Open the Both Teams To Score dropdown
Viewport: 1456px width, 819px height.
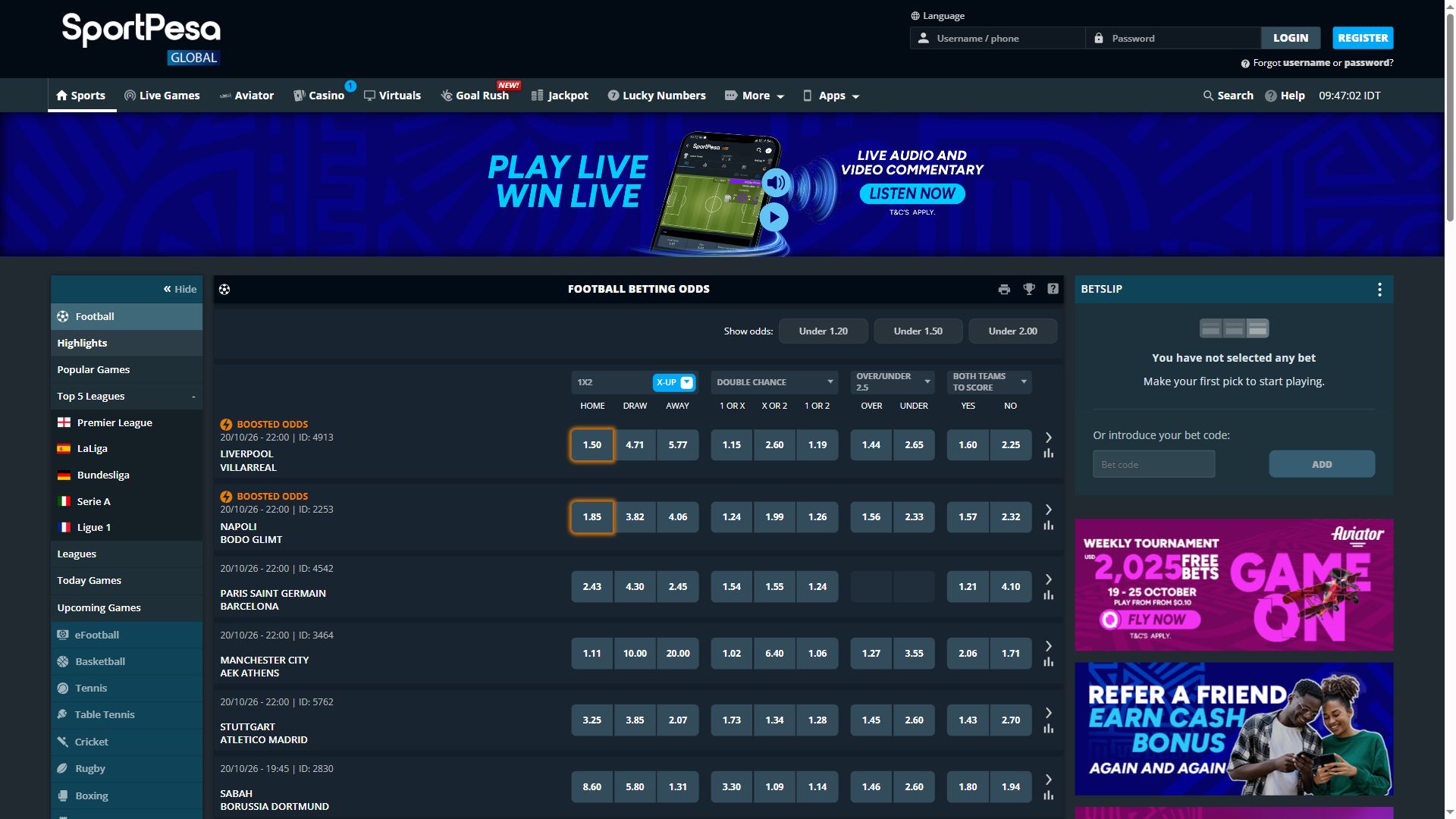[989, 382]
